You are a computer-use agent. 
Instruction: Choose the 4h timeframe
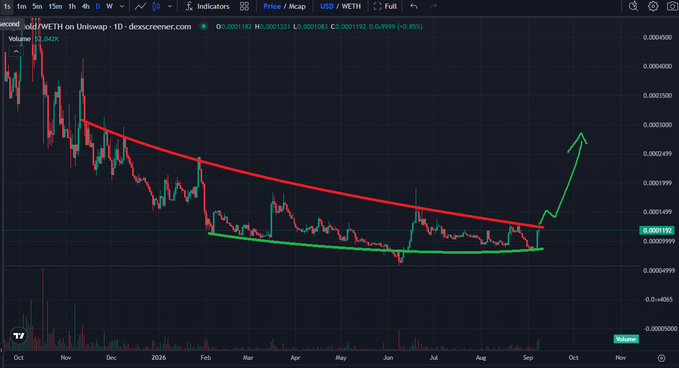tap(86, 6)
